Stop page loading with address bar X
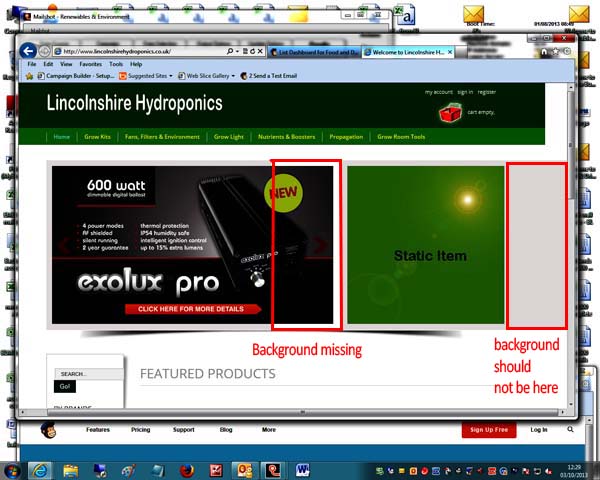Viewport: 600px width, 480px height. pos(260,51)
